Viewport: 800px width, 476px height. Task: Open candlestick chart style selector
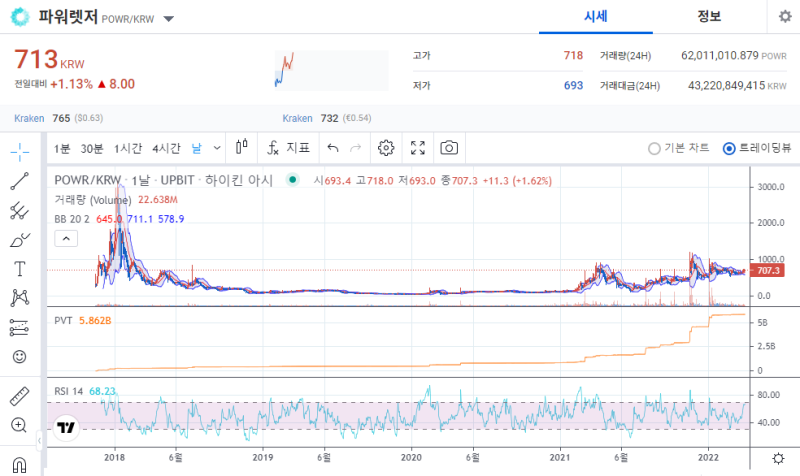(242, 147)
